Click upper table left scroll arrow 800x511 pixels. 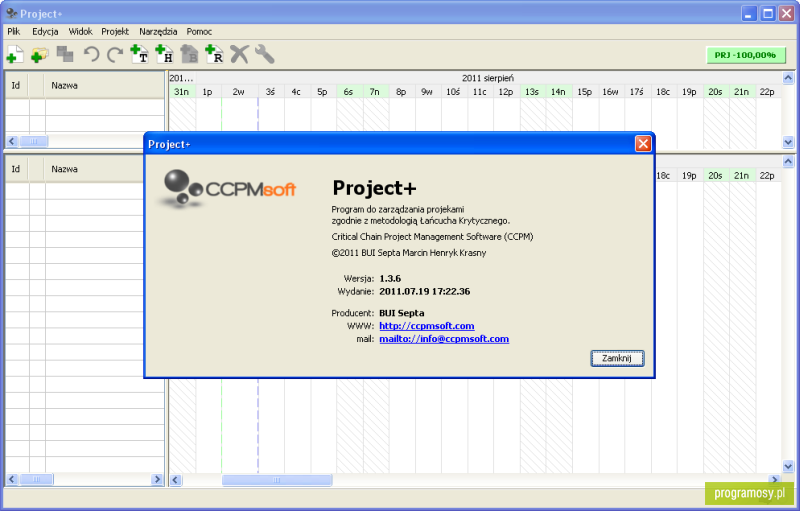pos(12,141)
